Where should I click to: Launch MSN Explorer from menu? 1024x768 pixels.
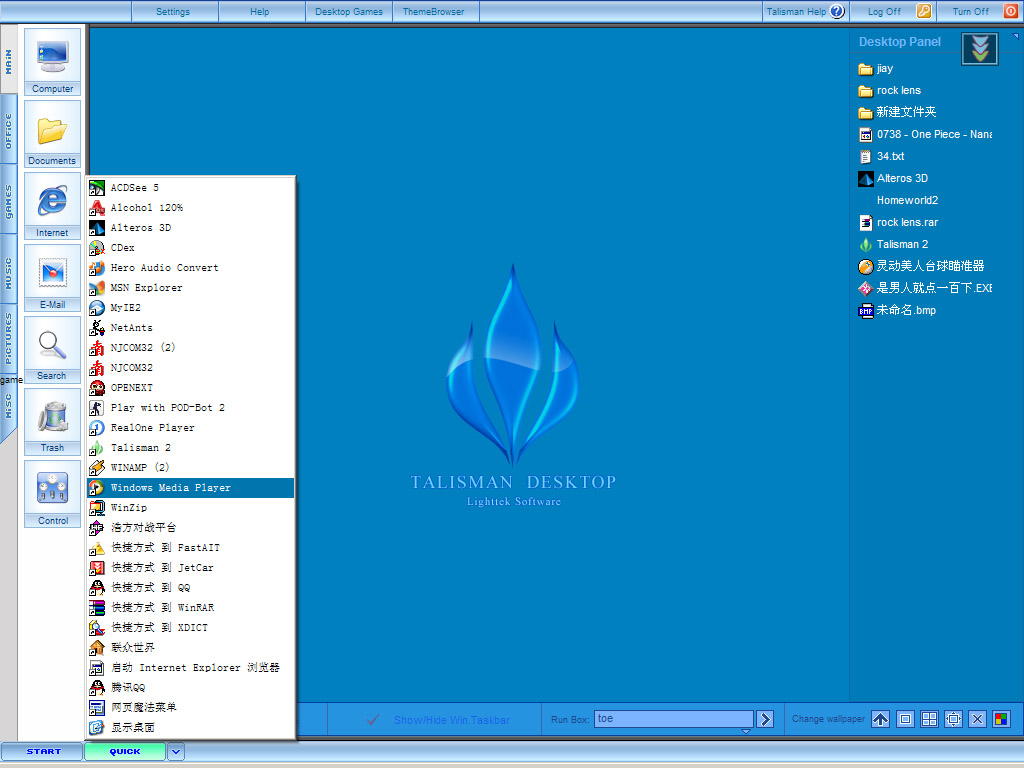tap(191, 287)
